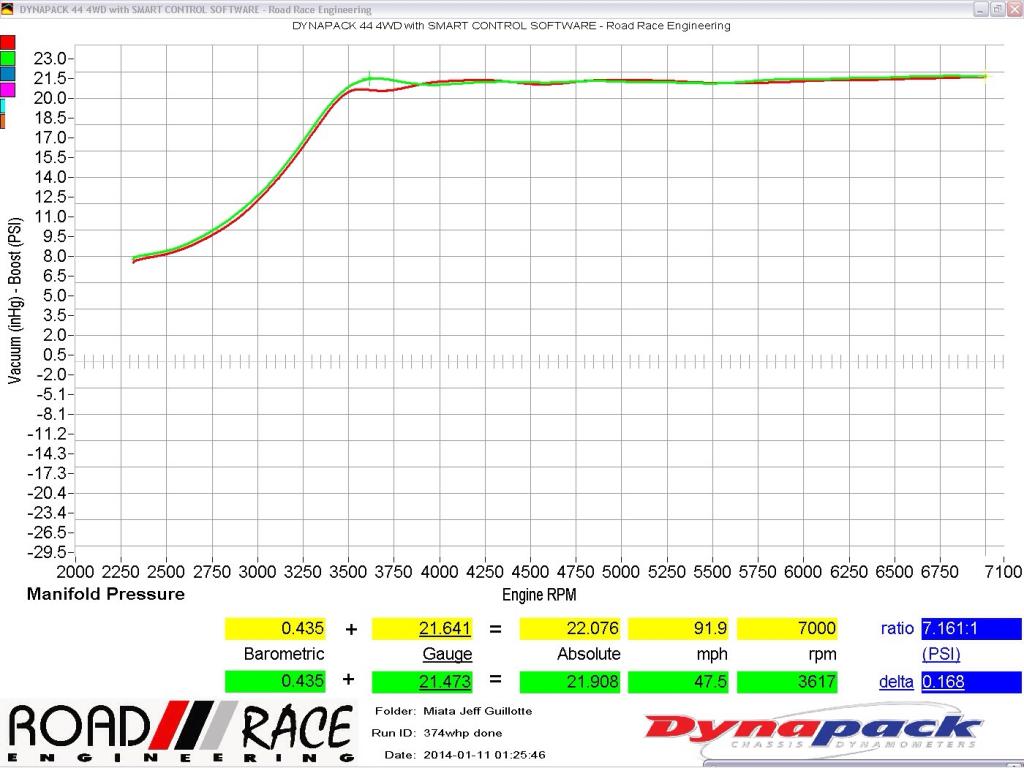This screenshot has height=768, width=1024.
Task: Select the red run color swatch
Action: coord(7,42)
